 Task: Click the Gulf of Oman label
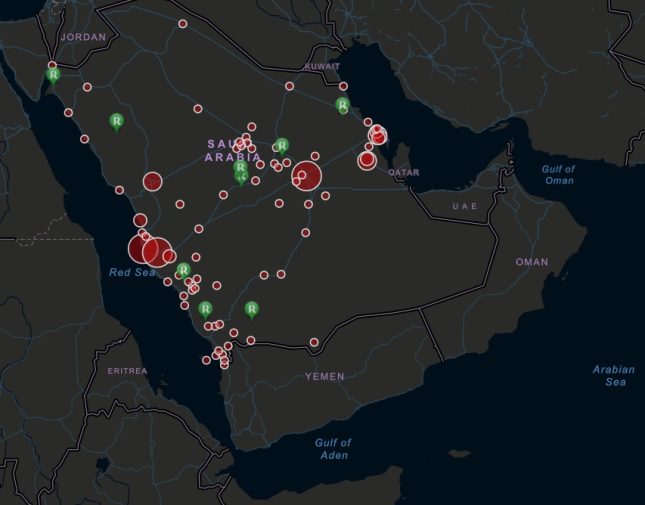558,175
